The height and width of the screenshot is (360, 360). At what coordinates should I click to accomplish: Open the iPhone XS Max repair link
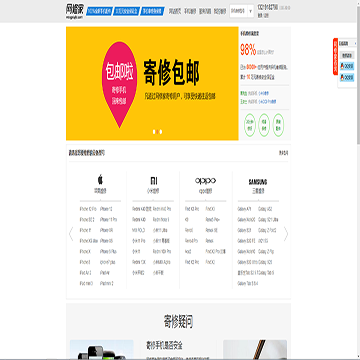[x=88, y=241]
